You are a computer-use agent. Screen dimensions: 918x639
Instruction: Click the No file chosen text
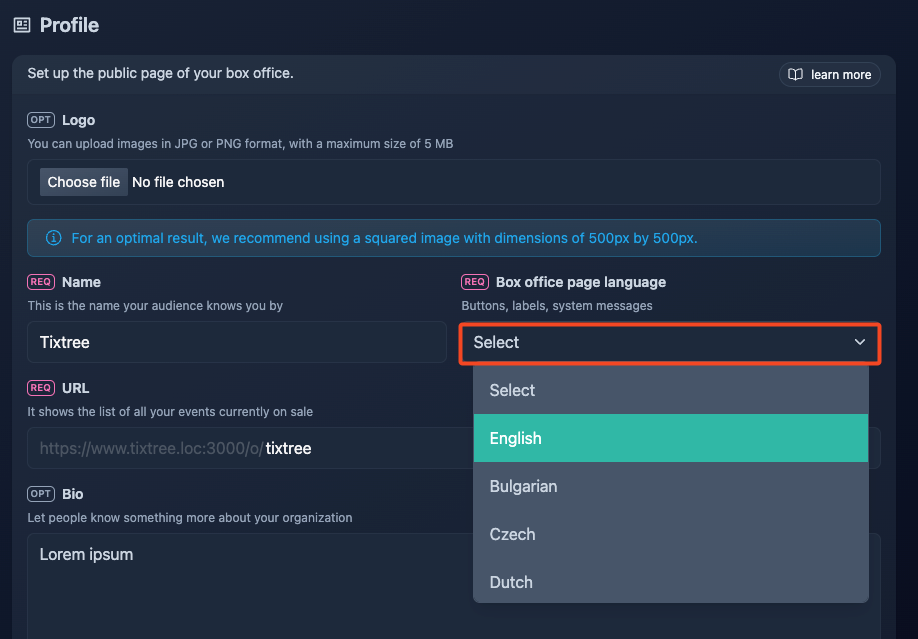[178, 182]
